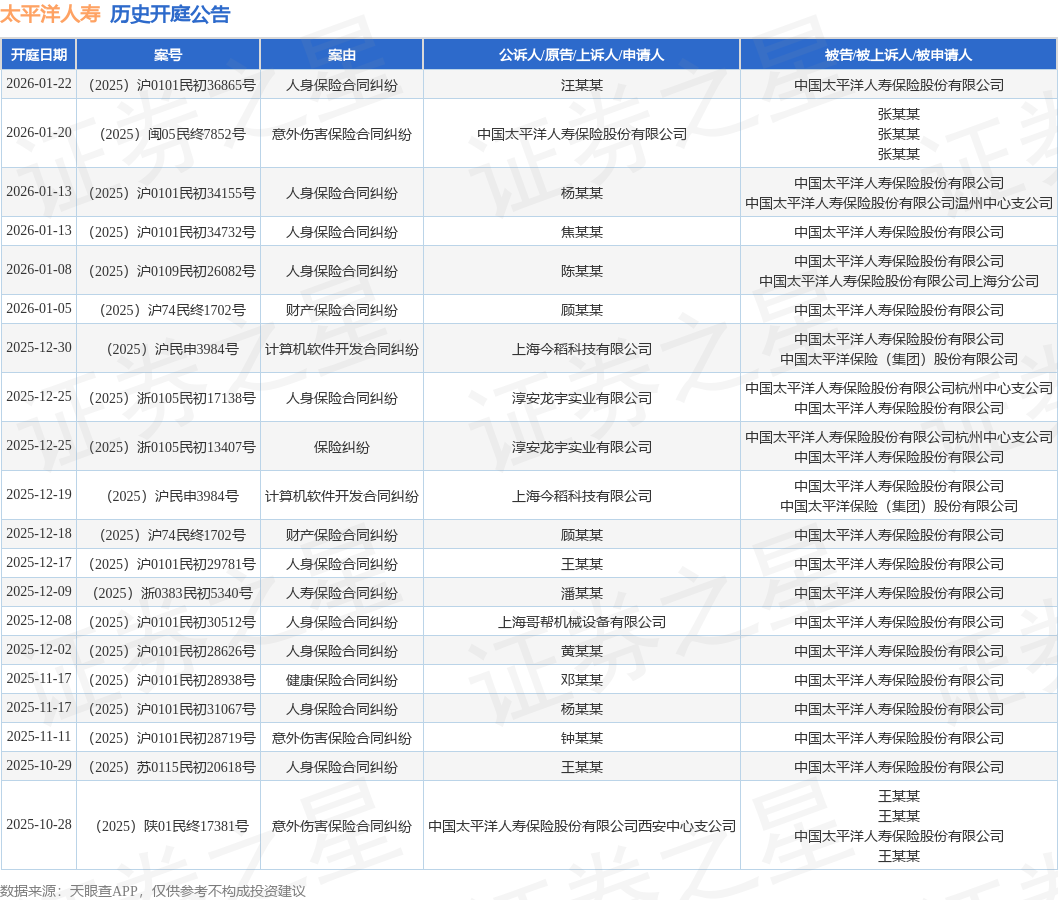
Task: Select plaintiff 上海哥帮机械设备有限公司
Action: pyautogui.click(x=582, y=623)
